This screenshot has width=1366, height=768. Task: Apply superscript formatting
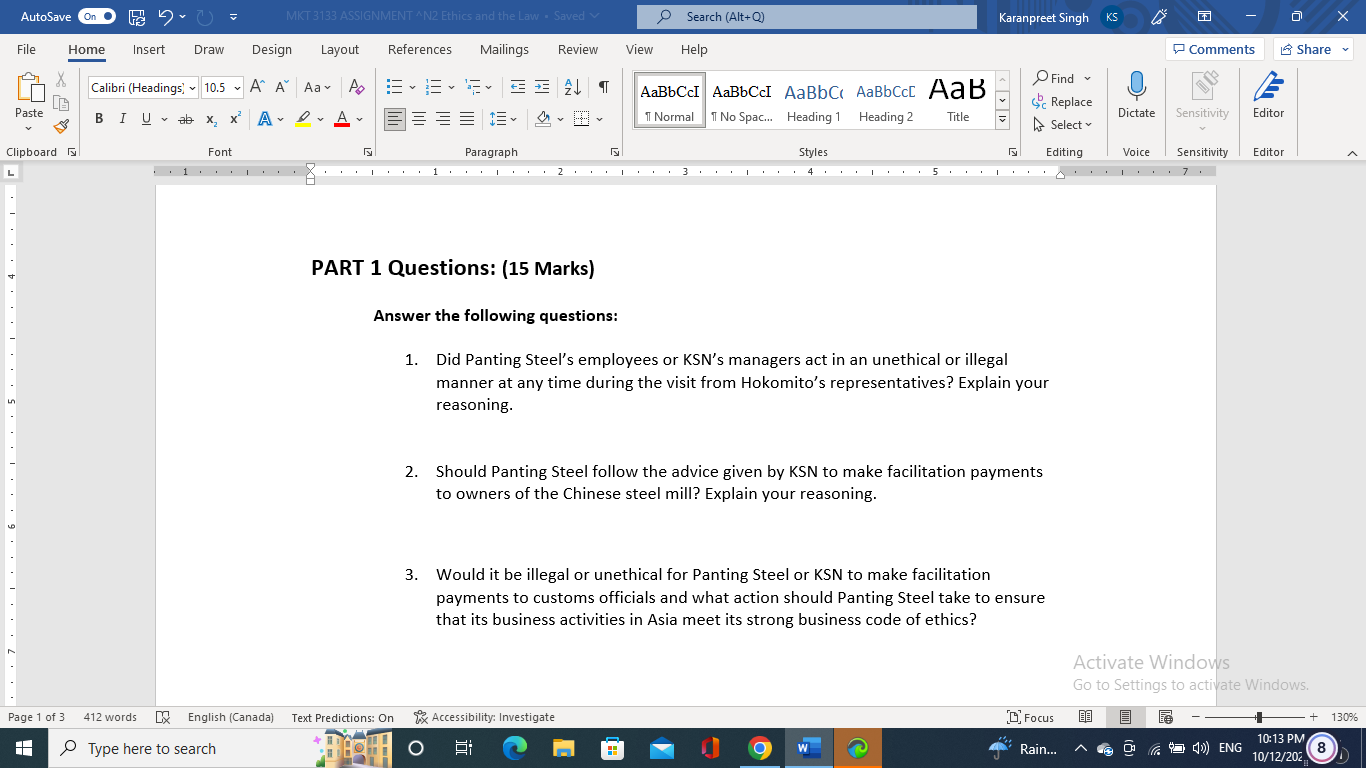[x=235, y=119]
